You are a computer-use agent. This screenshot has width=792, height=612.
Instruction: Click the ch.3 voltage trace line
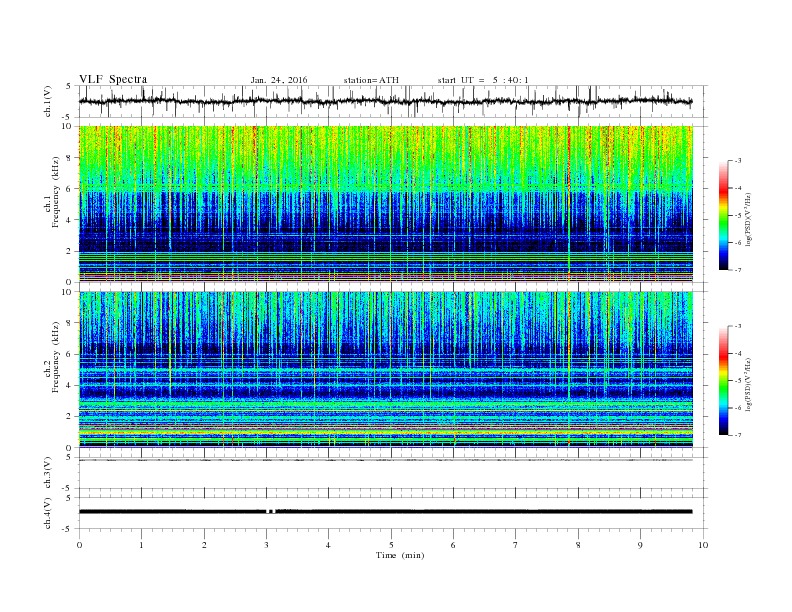pos(386,460)
